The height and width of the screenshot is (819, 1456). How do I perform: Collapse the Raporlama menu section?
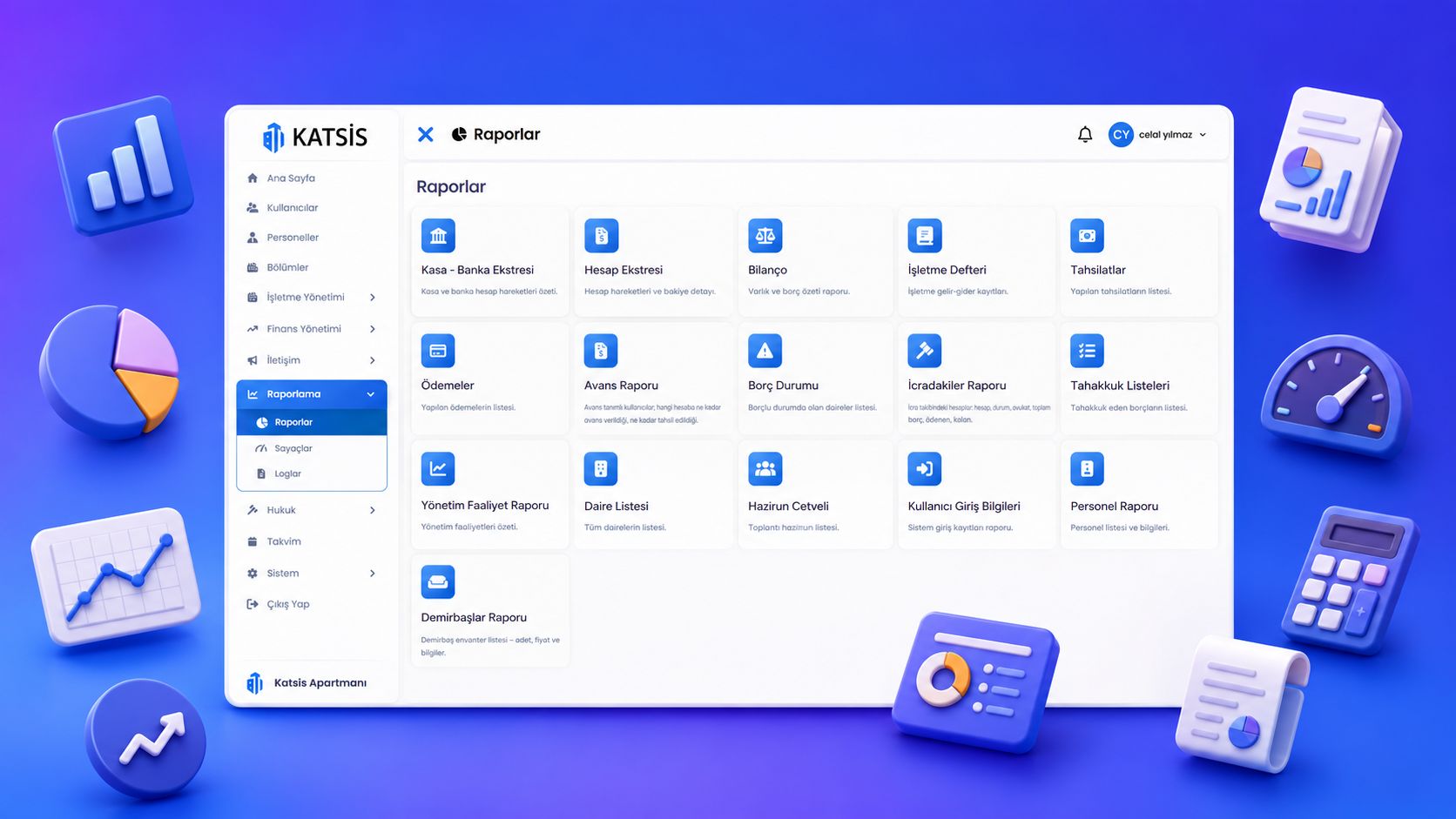(x=312, y=394)
